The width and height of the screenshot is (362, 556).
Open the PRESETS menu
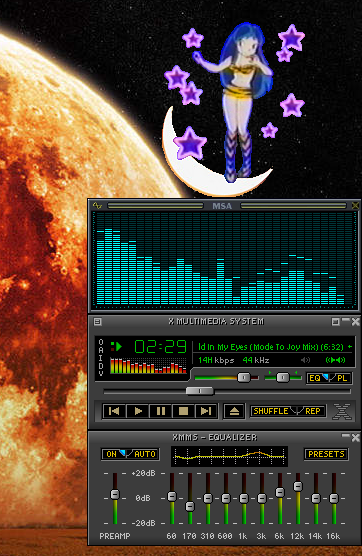point(326,454)
